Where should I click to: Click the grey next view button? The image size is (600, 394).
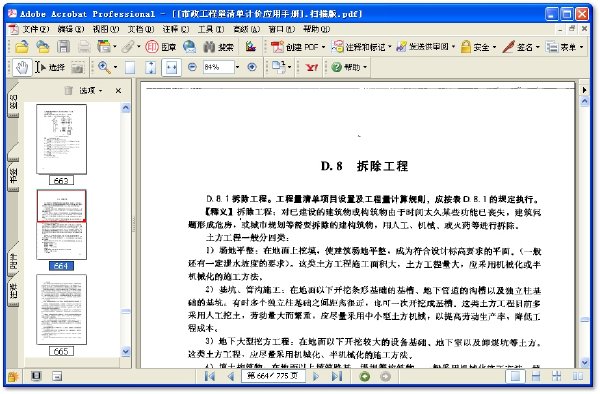click(385, 376)
